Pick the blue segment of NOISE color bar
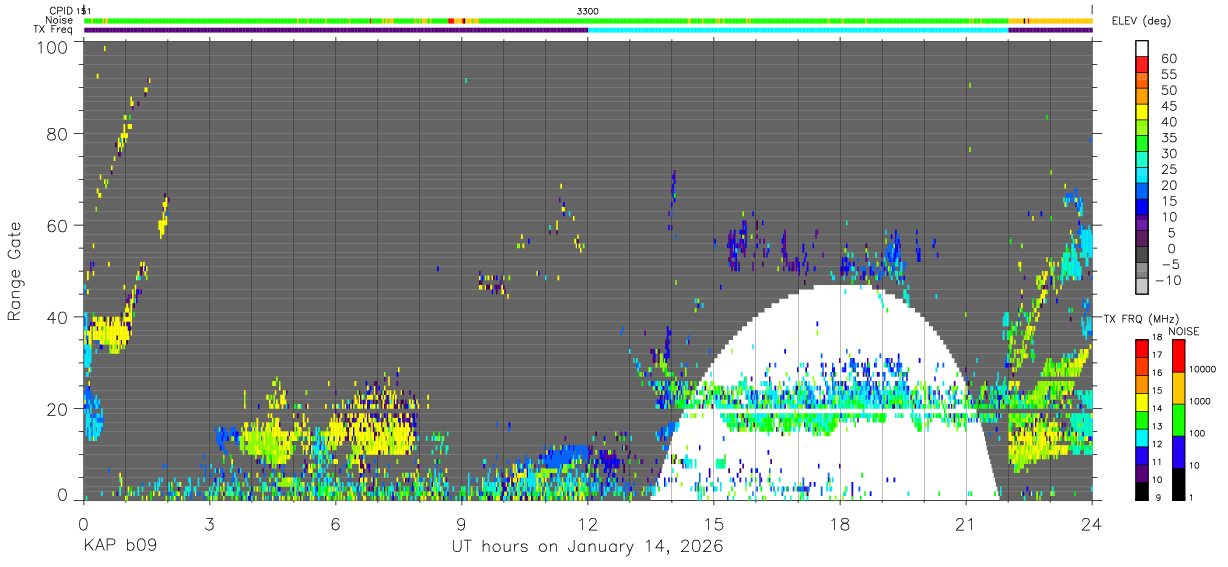 [x=1177, y=450]
